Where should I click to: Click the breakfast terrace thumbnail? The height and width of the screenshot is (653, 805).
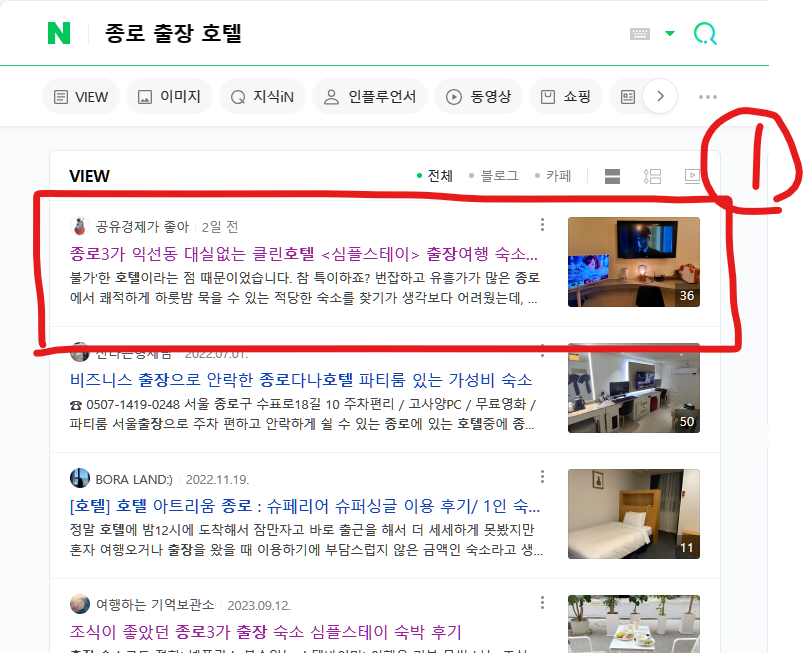point(634,624)
